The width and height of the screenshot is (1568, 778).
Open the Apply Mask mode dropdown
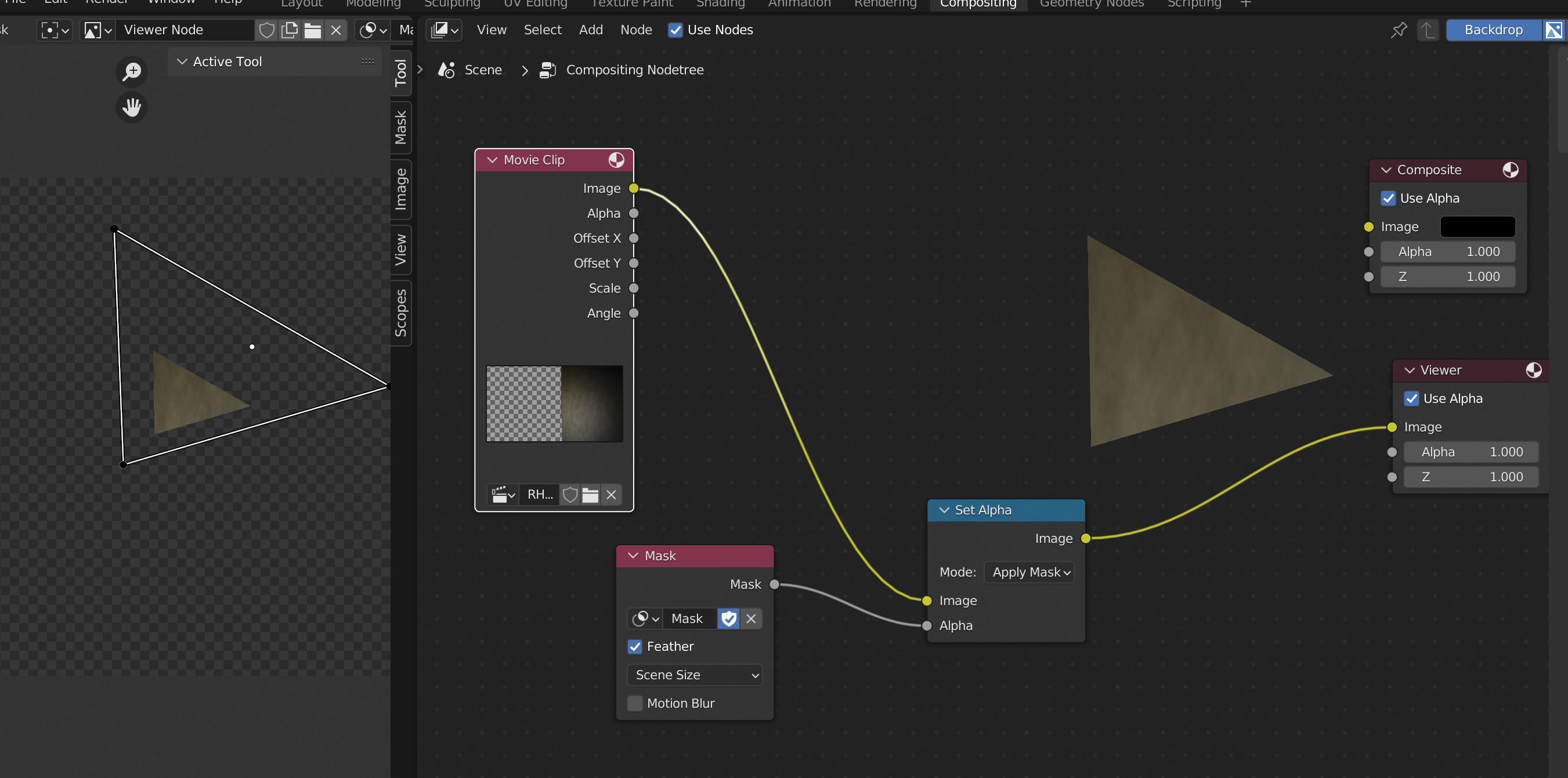click(1029, 573)
